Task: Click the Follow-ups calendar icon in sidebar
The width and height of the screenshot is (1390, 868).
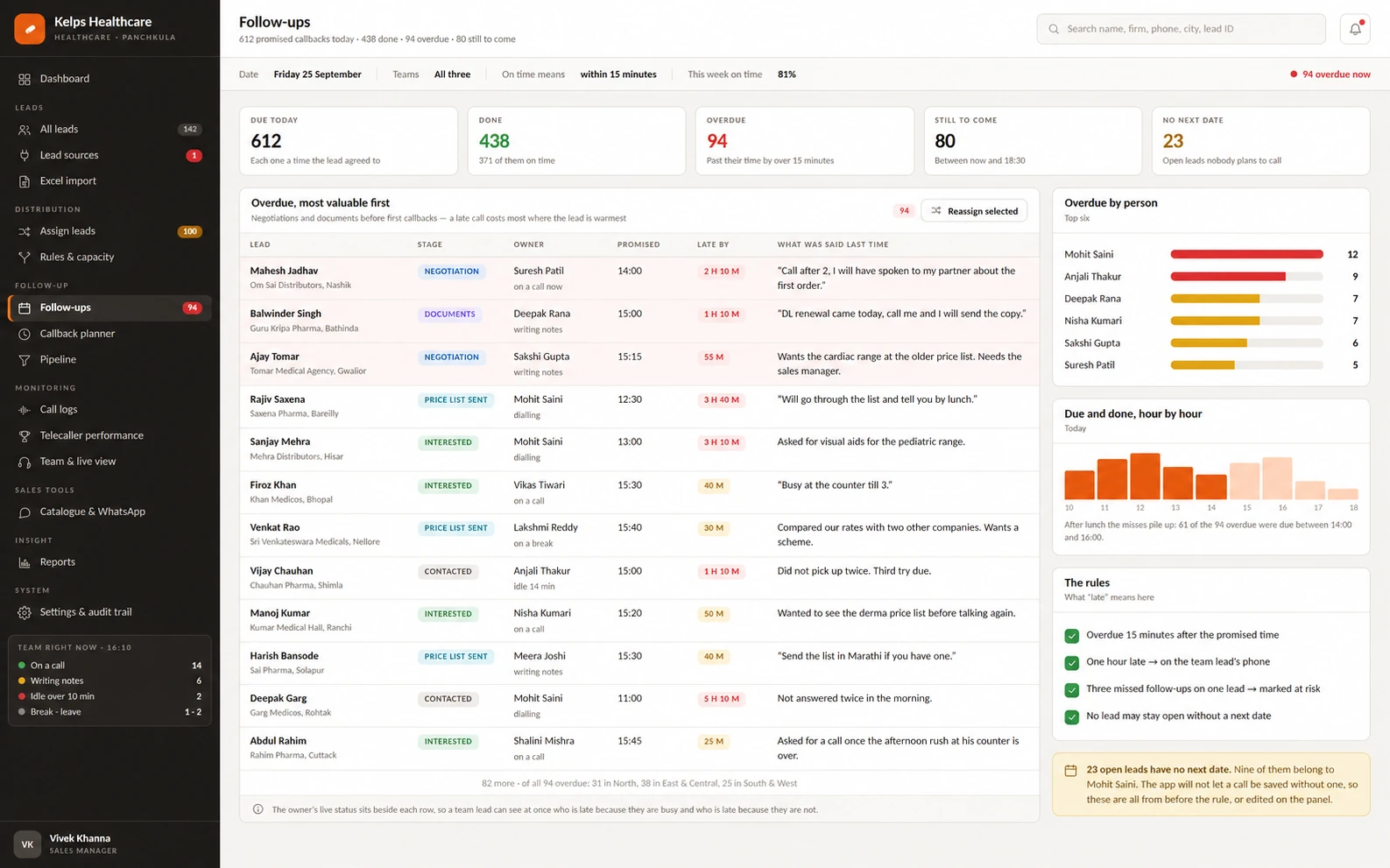Action: pyautogui.click(x=25, y=307)
